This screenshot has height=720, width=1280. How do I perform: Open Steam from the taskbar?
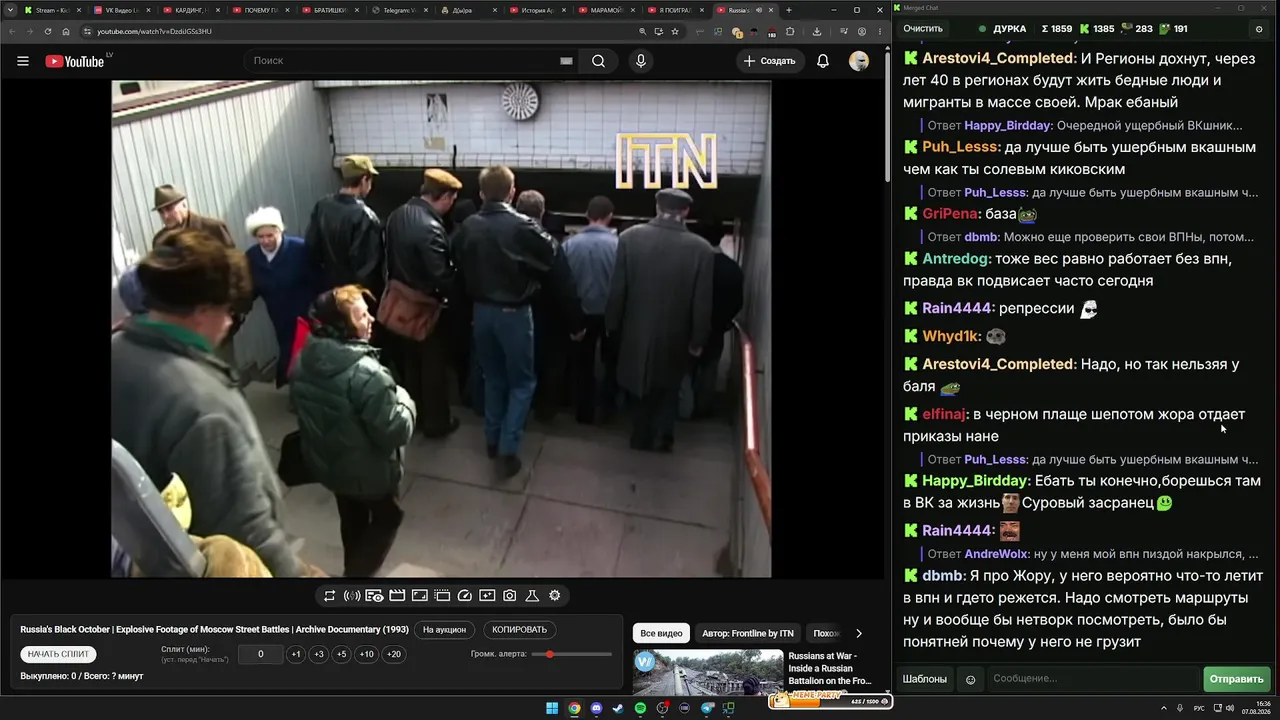point(618,709)
